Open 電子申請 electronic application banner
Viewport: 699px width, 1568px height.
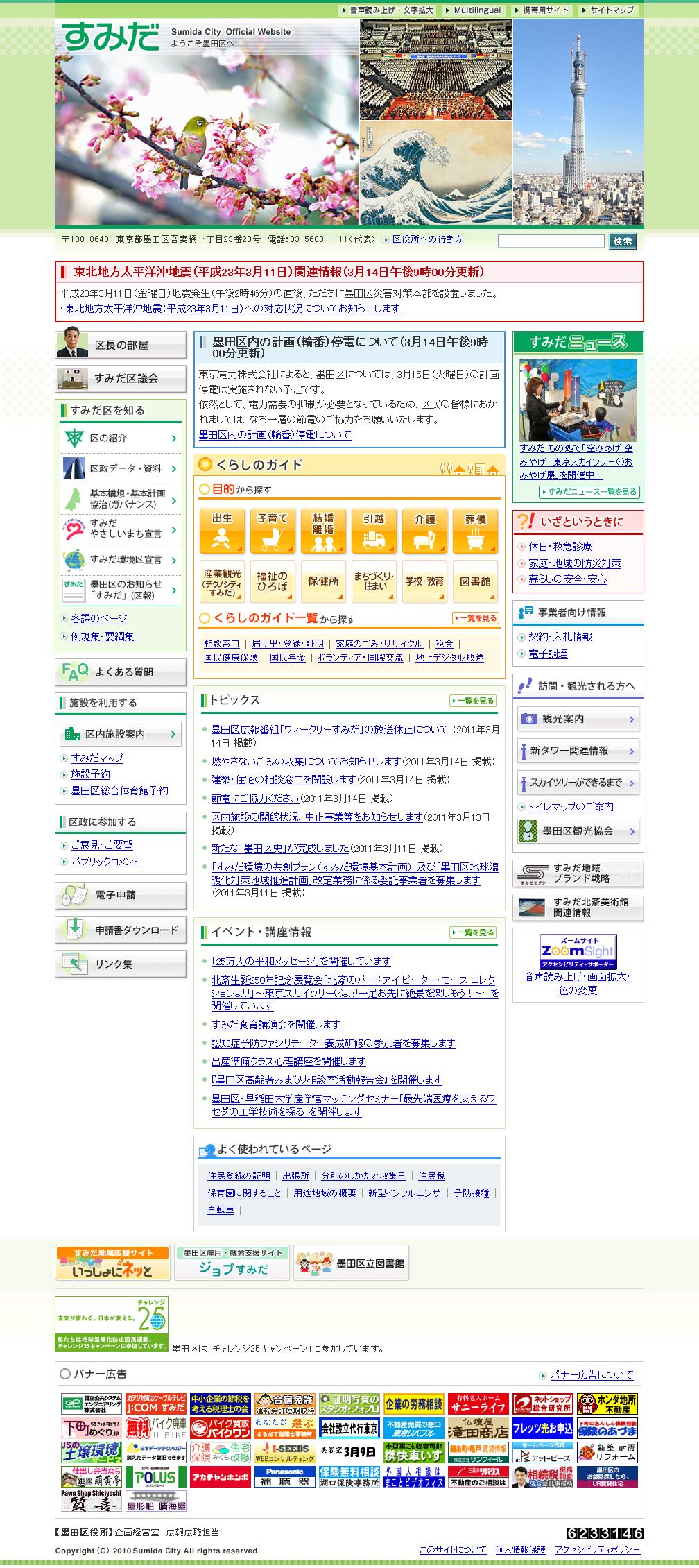tap(121, 895)
